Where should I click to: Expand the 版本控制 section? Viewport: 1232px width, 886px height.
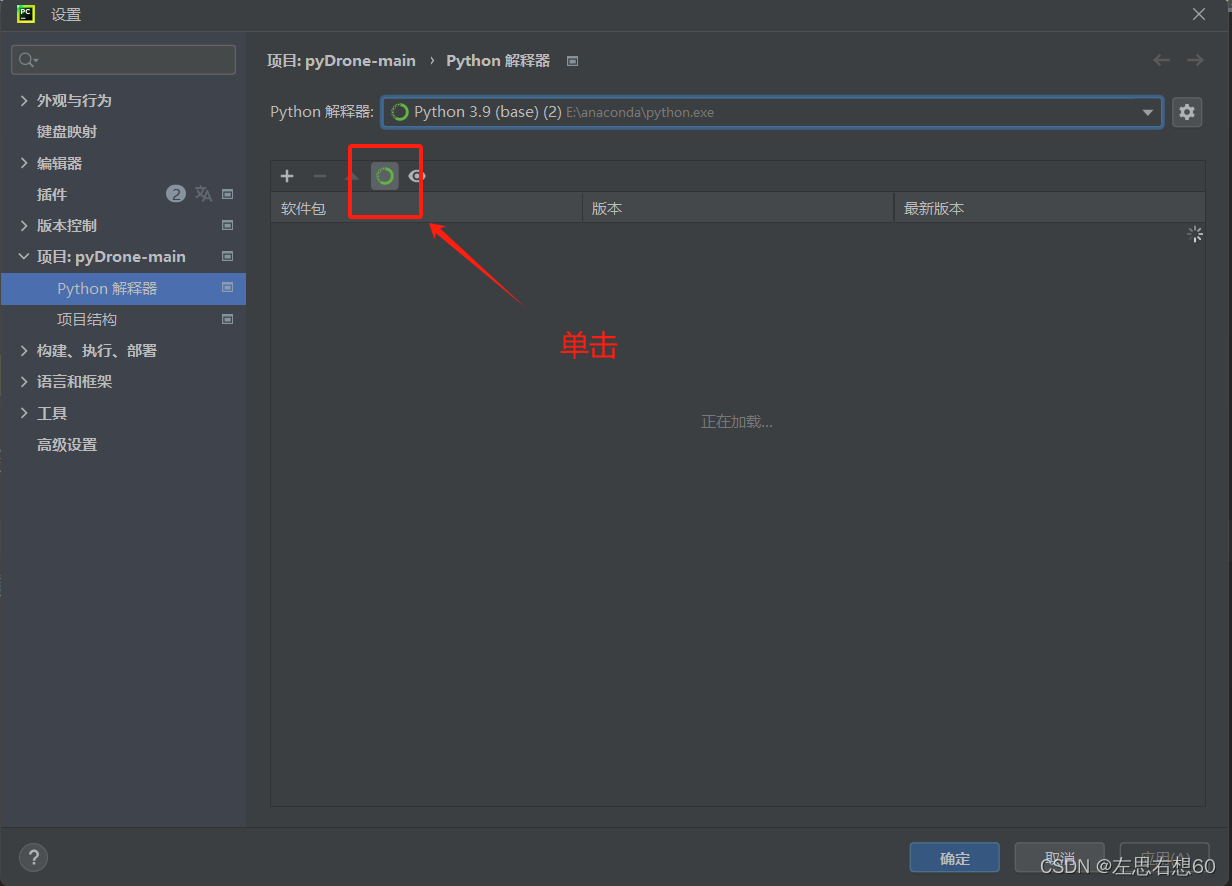(x=24, y=226)
